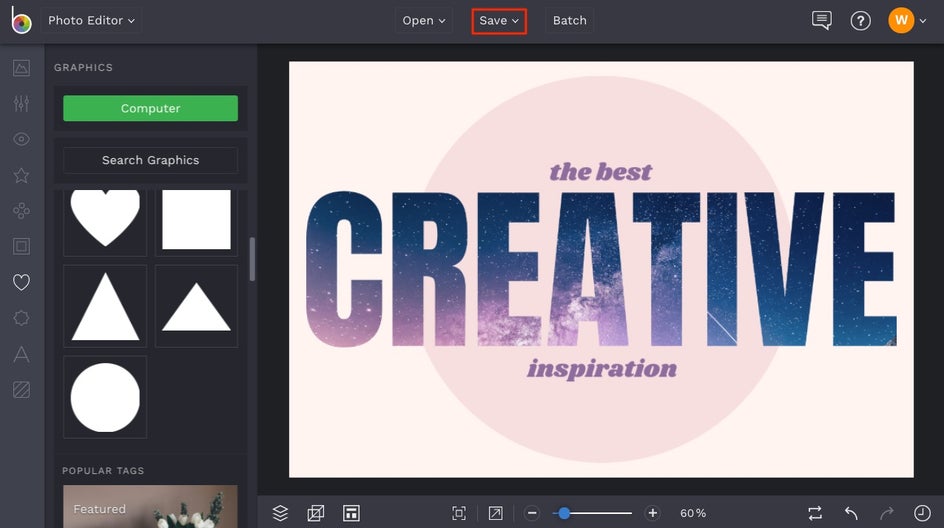Select the wide triangle shape graphic
This screenshot has width=944, height=528.
(196, 306)
